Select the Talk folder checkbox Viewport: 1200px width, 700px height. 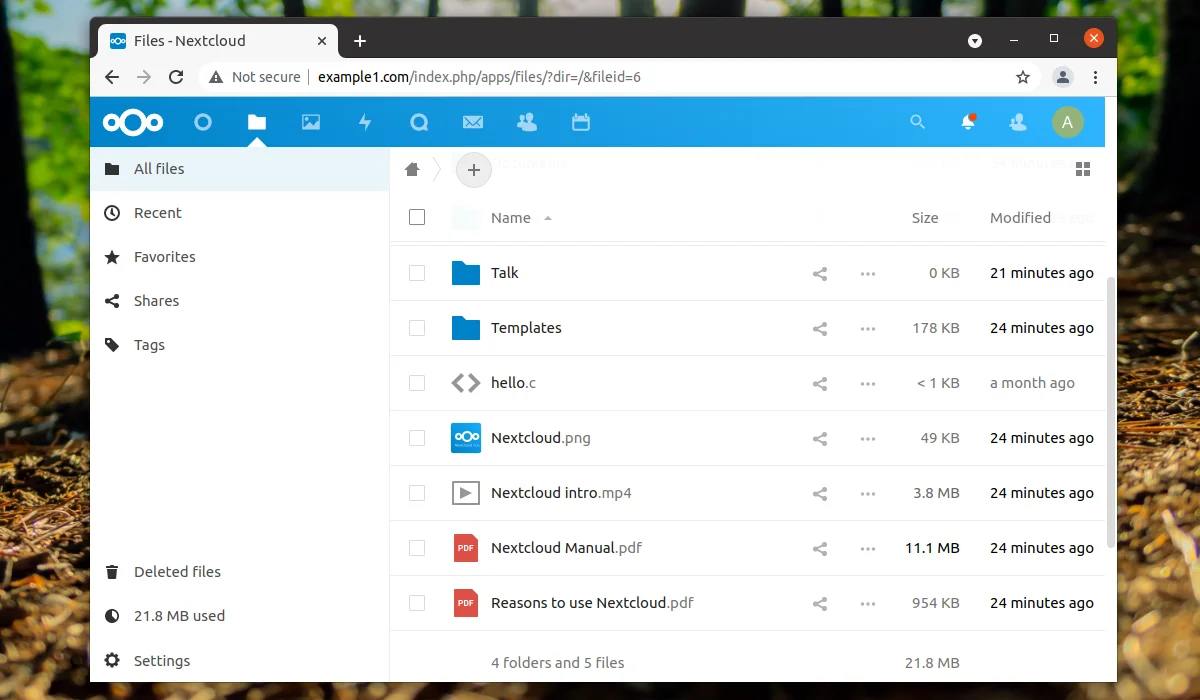(417, 273)
